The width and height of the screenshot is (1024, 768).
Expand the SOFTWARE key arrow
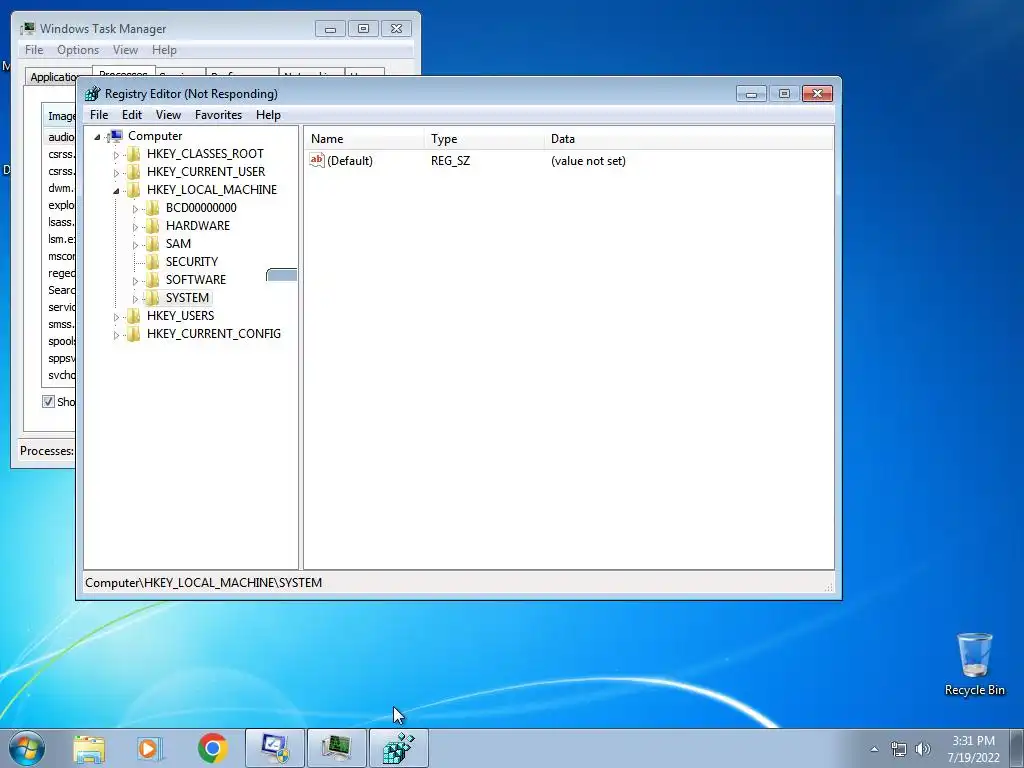(135, 281)
